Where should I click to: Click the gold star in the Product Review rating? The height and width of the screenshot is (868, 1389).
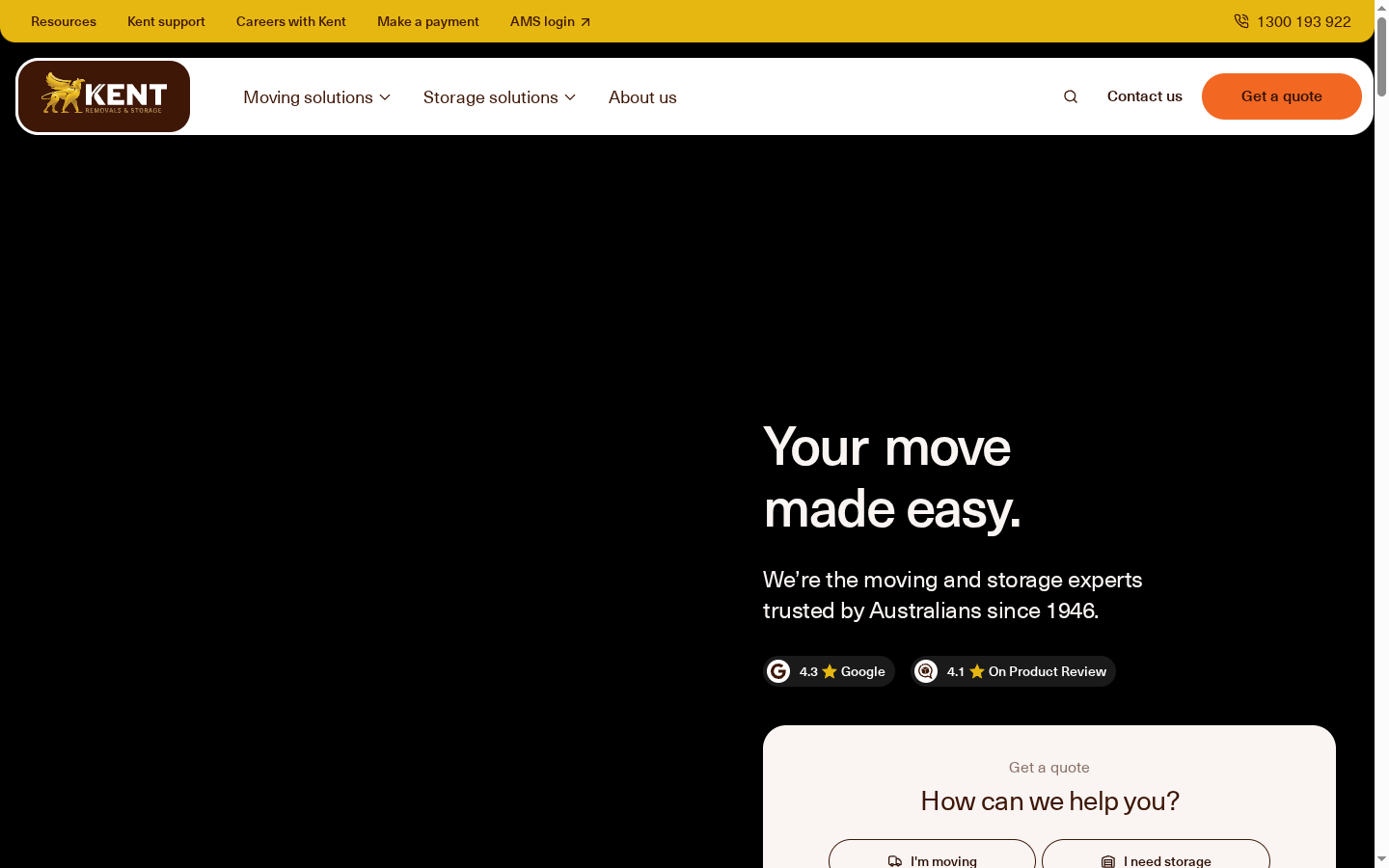[977, 671]
